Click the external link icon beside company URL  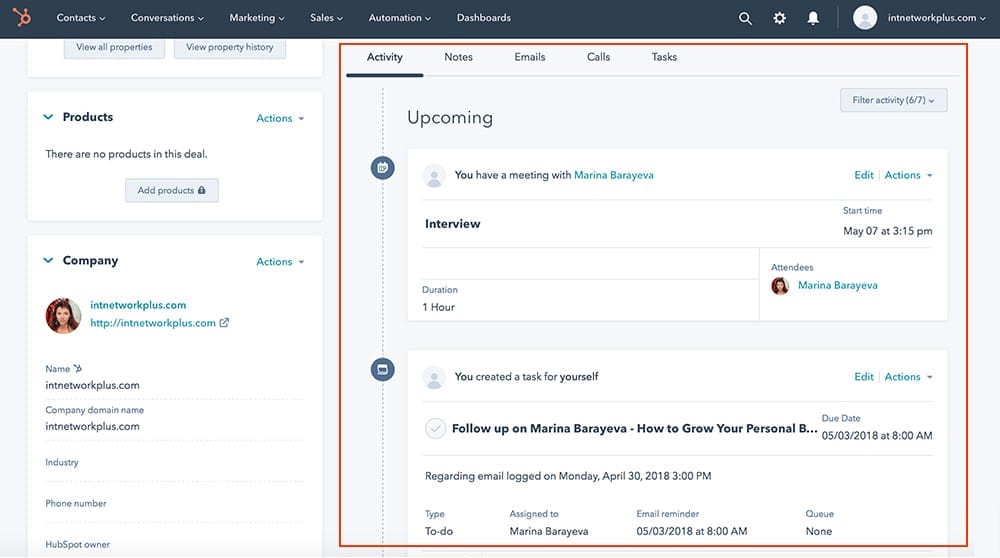[224, 323]
